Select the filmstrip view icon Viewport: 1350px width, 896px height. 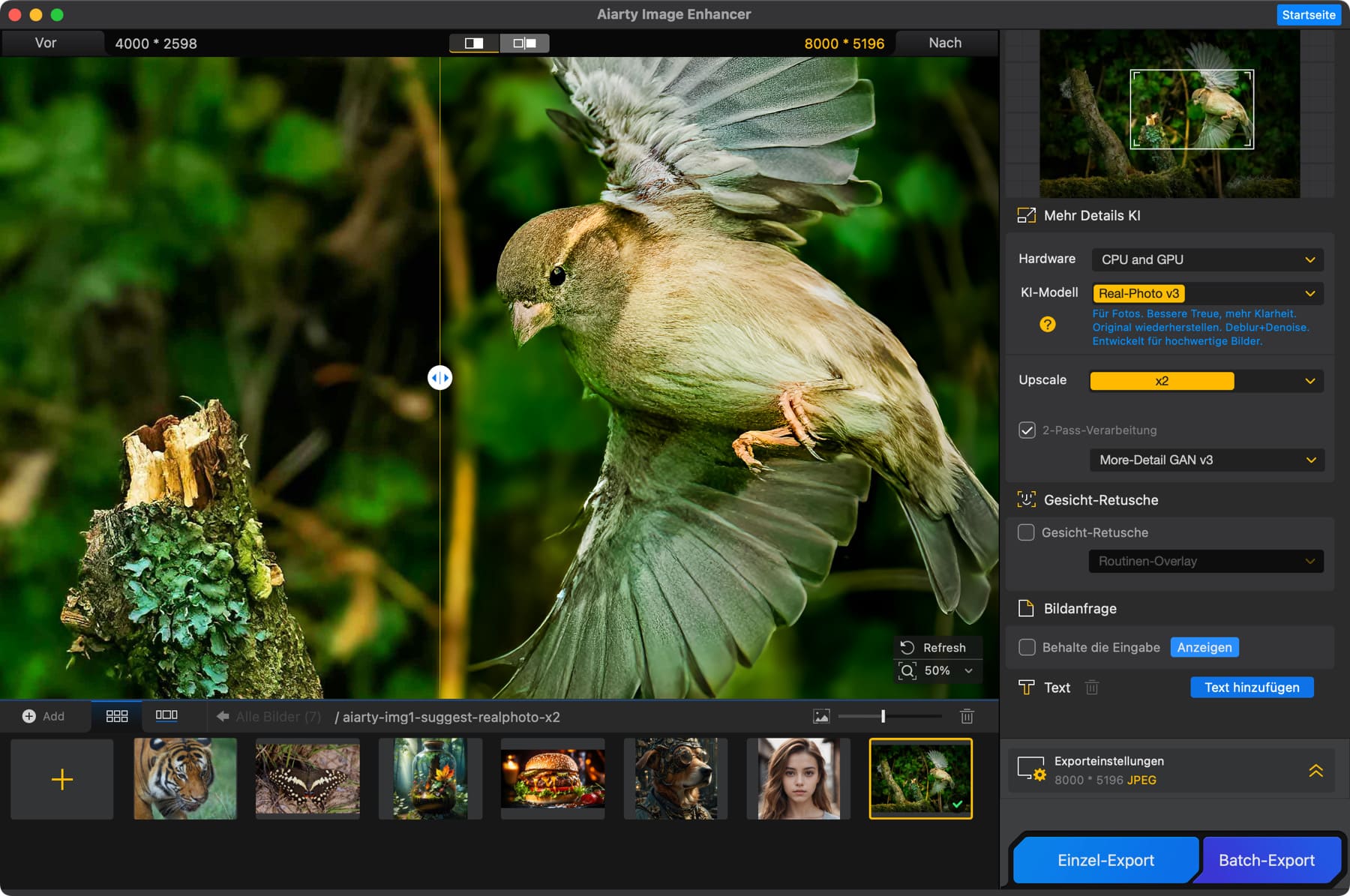tap(166, 715)
